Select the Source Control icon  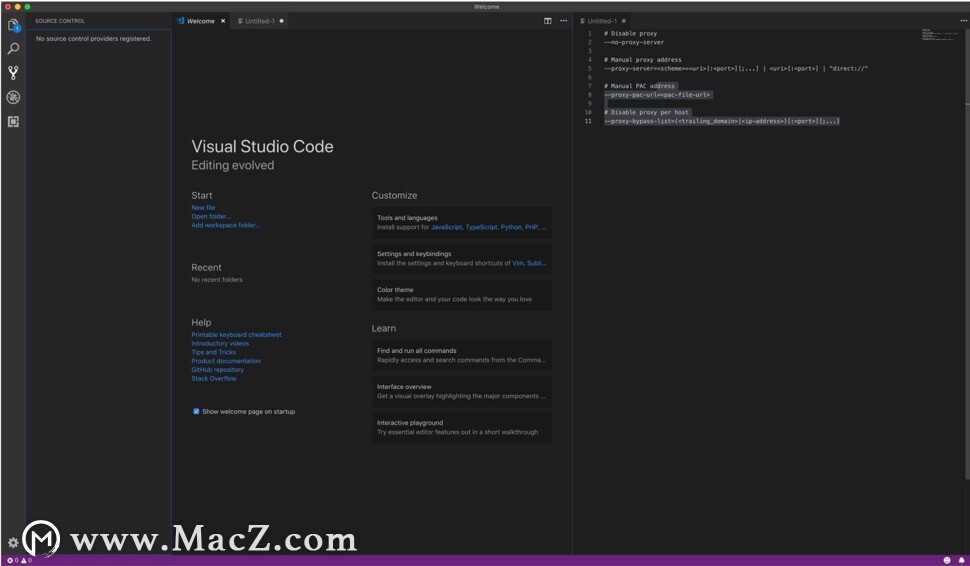13,73
